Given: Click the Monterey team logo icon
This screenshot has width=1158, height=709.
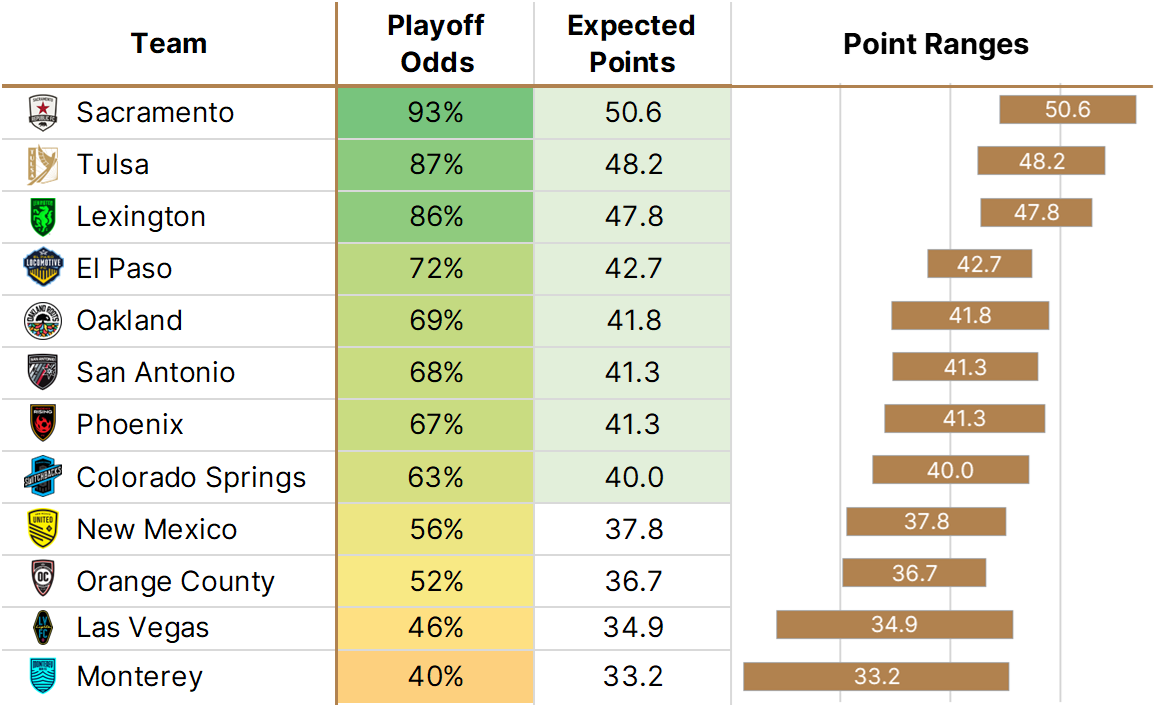Looking at the screenshot, I should (x=43, y=677).
